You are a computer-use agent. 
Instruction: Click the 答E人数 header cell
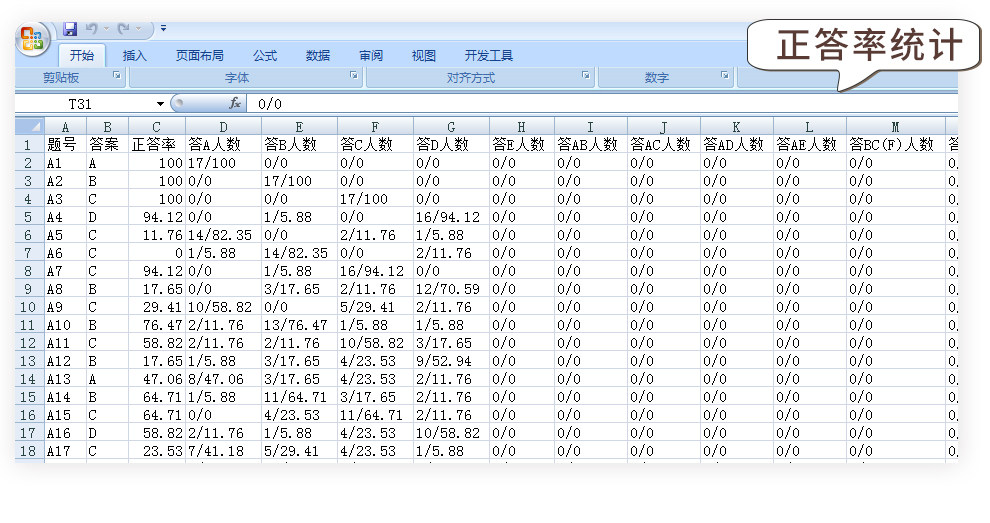(x=522, y=145)
